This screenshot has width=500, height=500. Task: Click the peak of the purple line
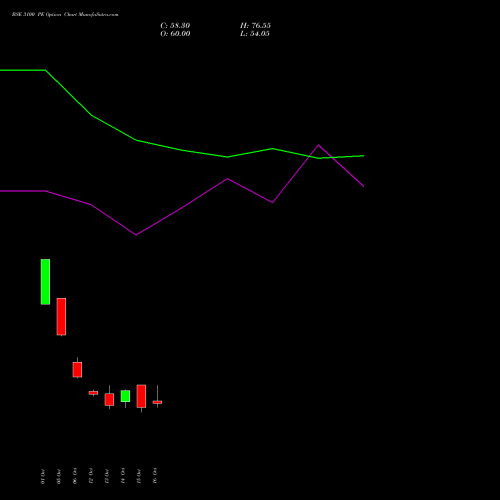[x=318, y=145]
